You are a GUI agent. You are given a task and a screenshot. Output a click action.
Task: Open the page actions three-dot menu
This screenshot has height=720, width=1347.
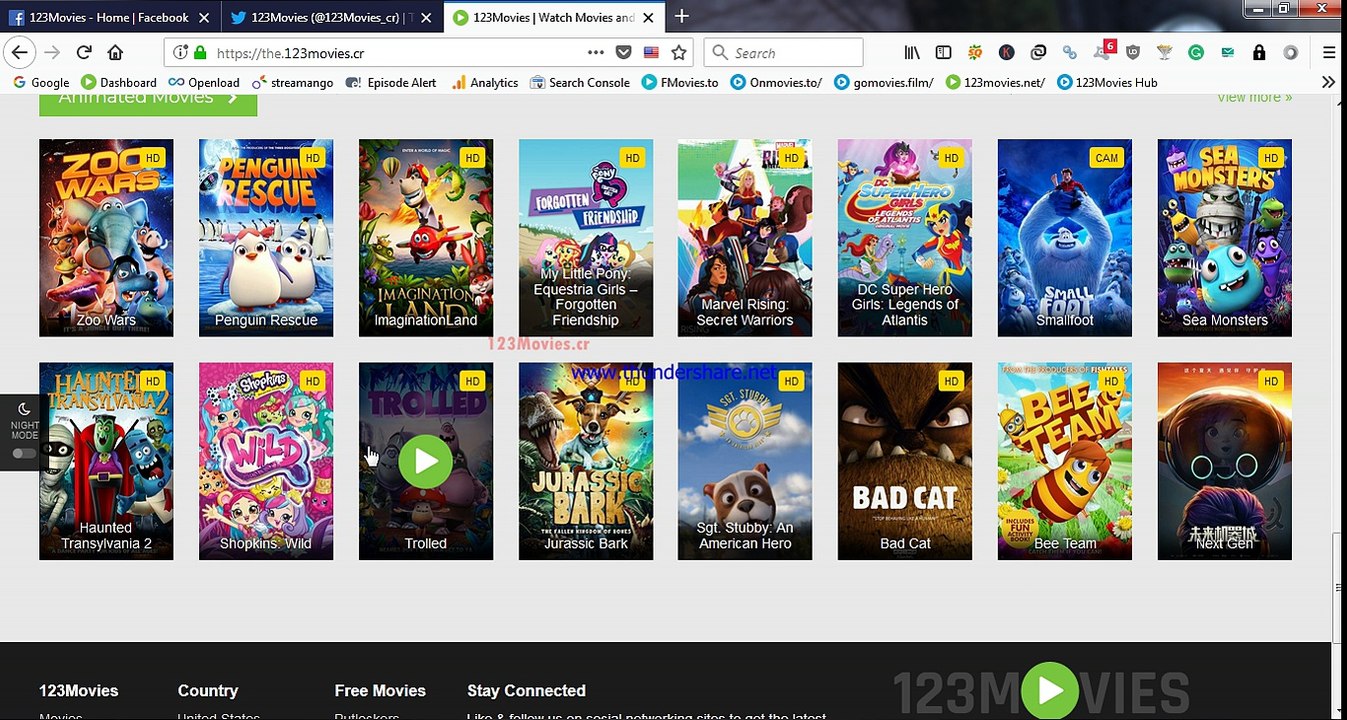point(596,53)
